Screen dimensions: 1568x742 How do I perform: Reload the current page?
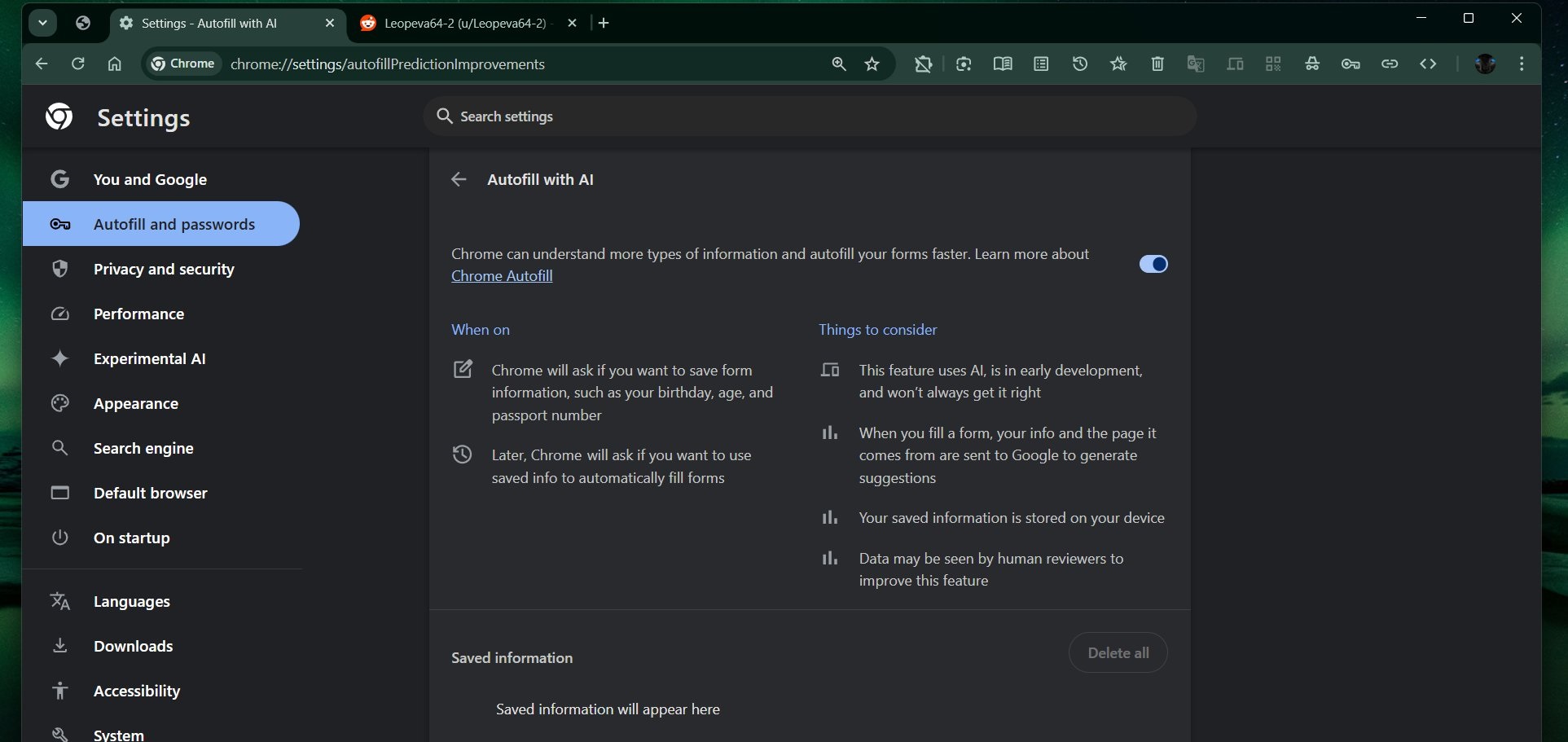click(x=78, y=64)
